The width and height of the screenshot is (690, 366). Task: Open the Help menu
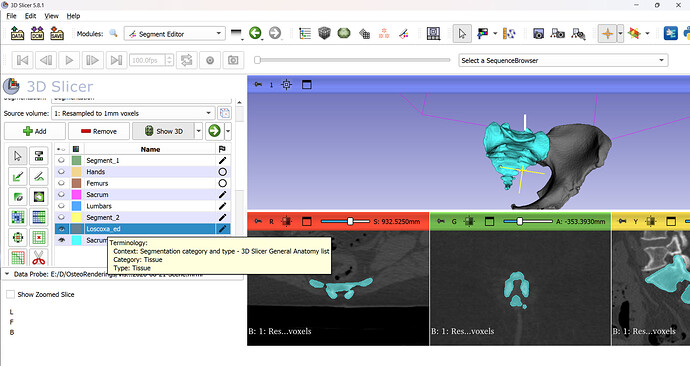pyautogui.click(x=73, y=16)
